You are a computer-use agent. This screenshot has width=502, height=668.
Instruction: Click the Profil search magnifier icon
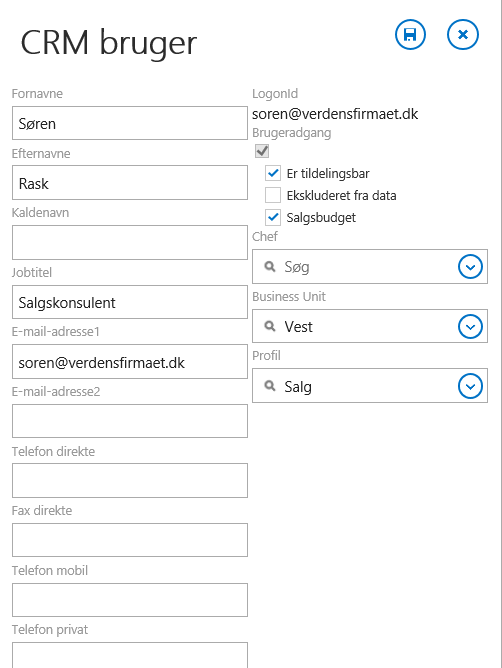(270, 386)
